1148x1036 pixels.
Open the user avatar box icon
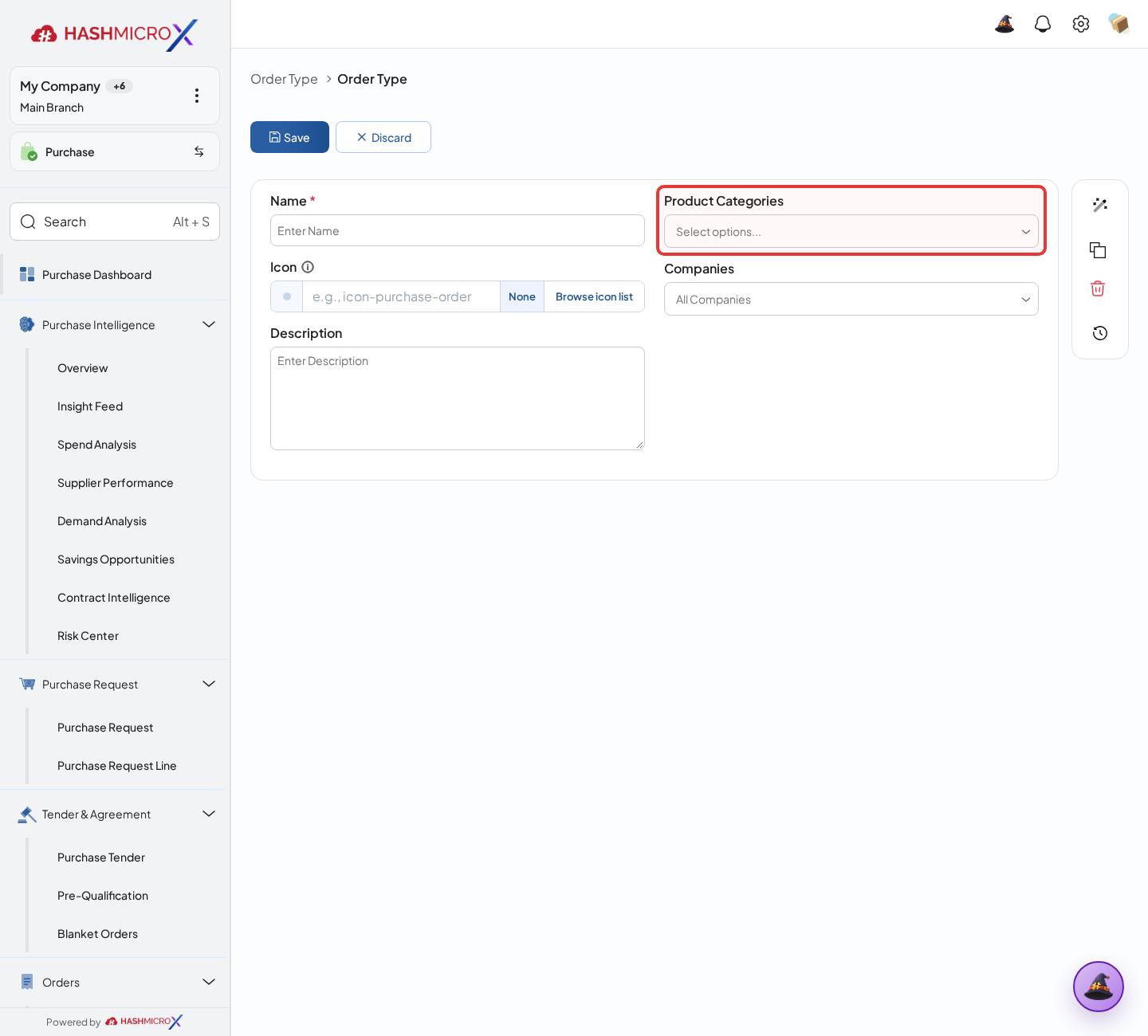click(1119, 24)
